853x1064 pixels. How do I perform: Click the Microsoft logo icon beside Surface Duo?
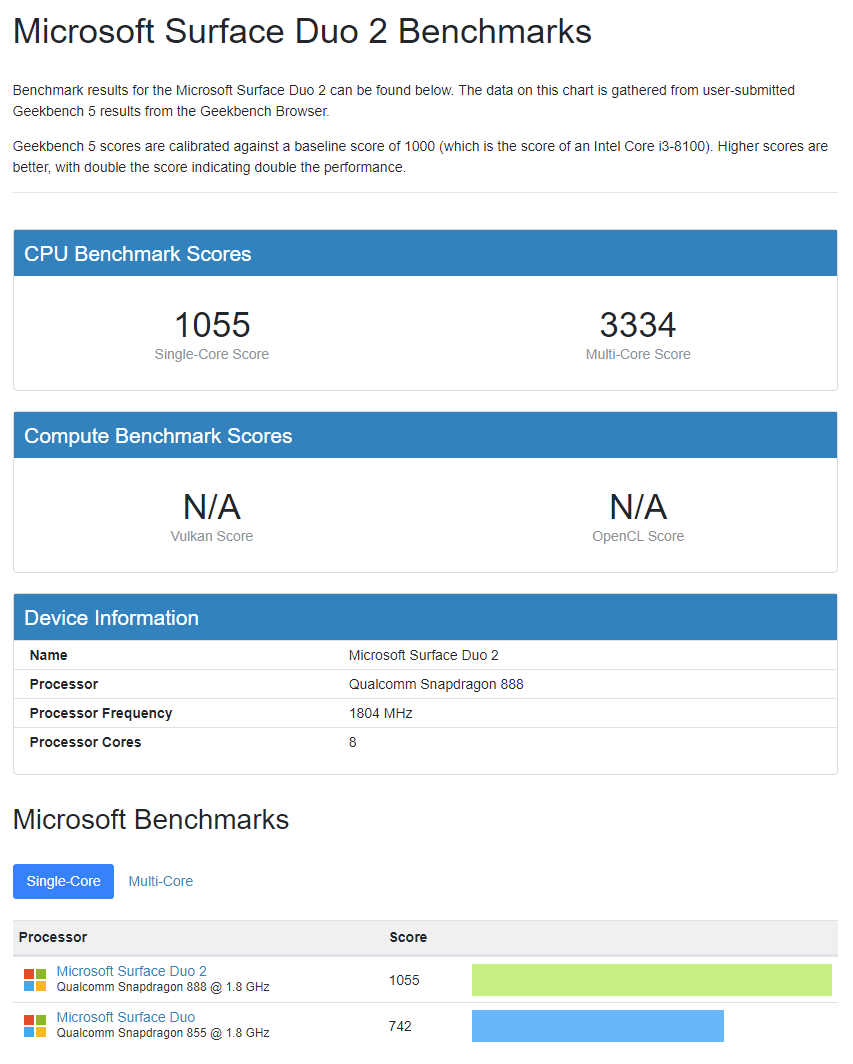coord(35,1024)
